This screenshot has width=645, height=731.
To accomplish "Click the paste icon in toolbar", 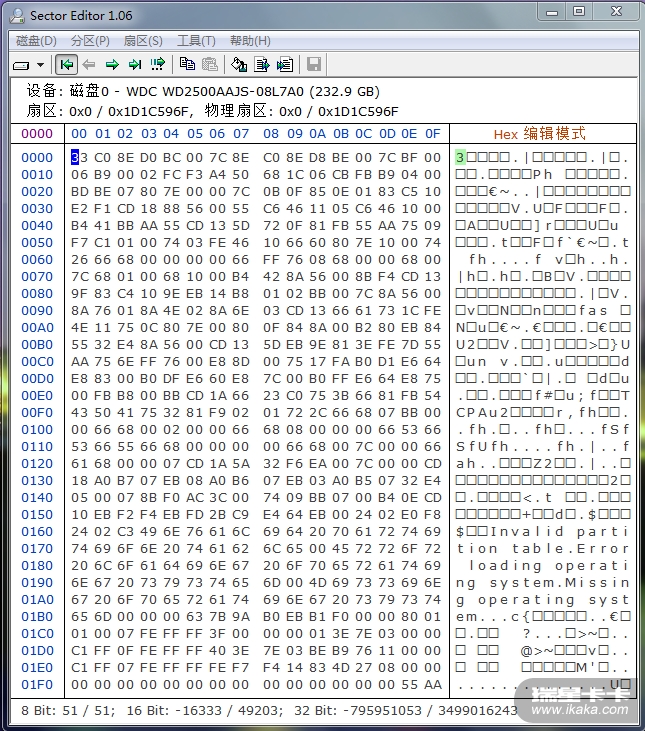I will coord(210,64).
